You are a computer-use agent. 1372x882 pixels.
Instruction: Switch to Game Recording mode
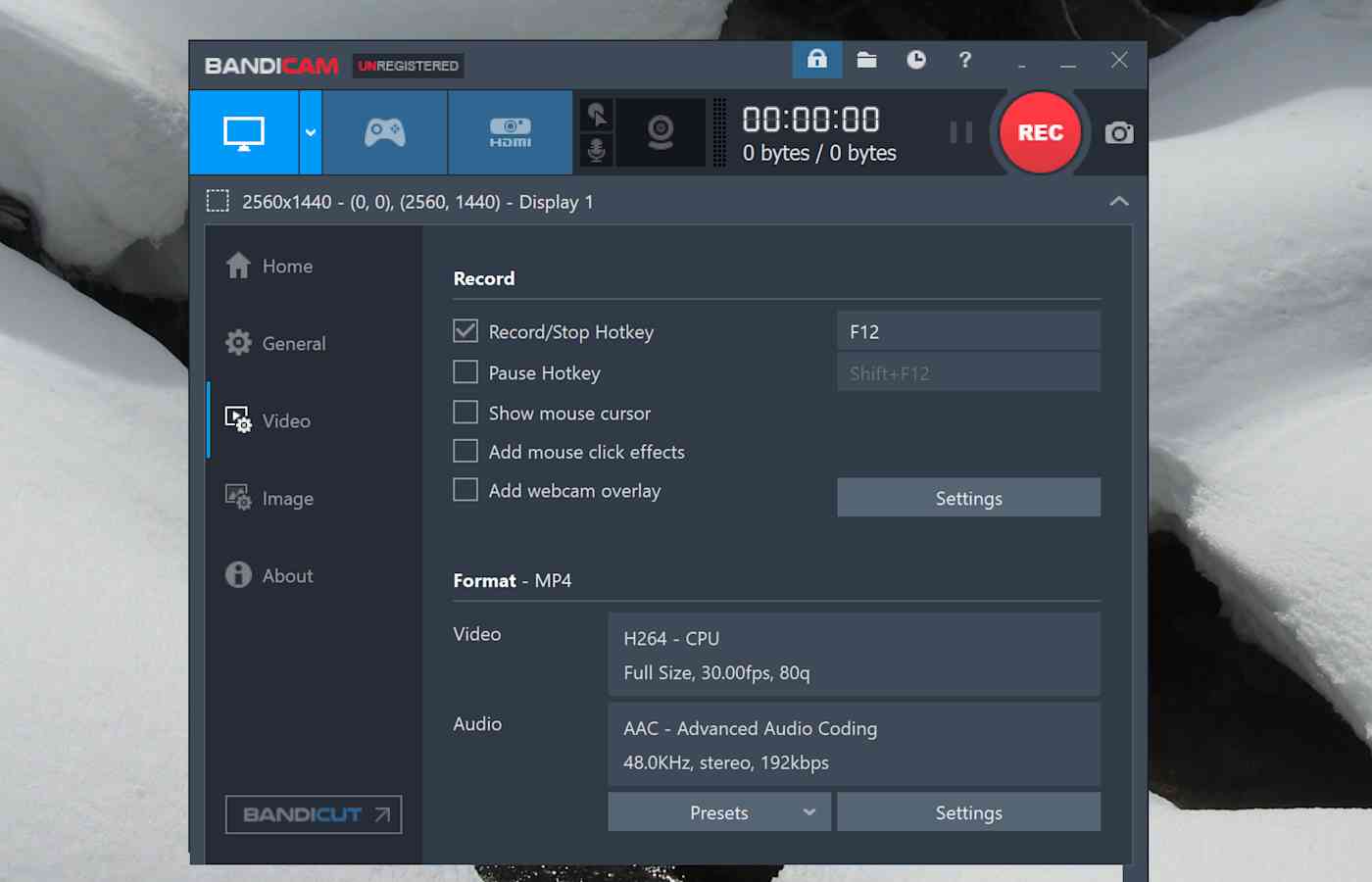(385, 132)
